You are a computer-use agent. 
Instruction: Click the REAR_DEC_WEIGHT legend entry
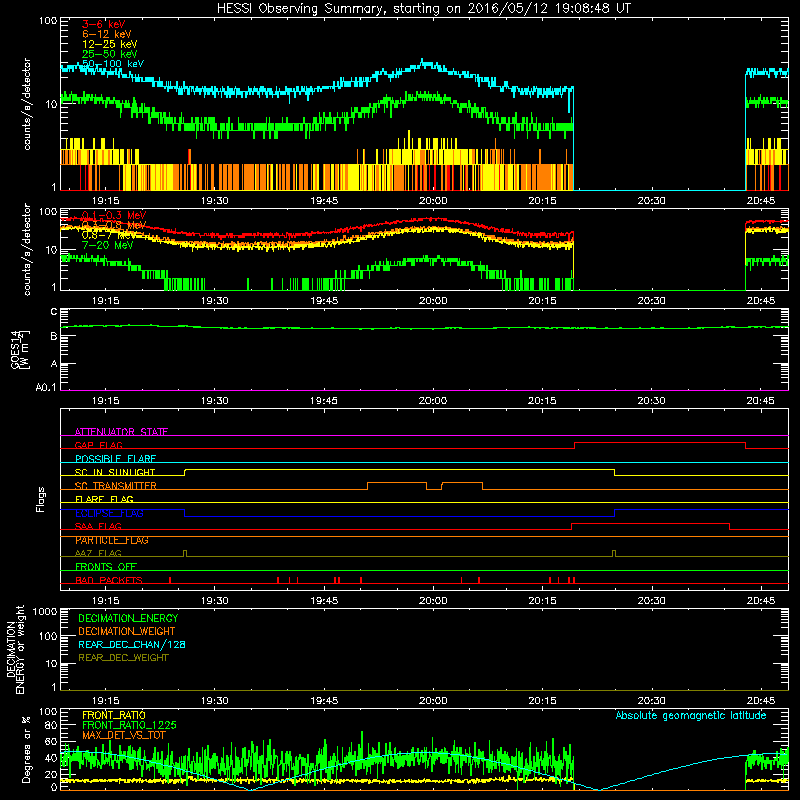click(x=123, y=658)
